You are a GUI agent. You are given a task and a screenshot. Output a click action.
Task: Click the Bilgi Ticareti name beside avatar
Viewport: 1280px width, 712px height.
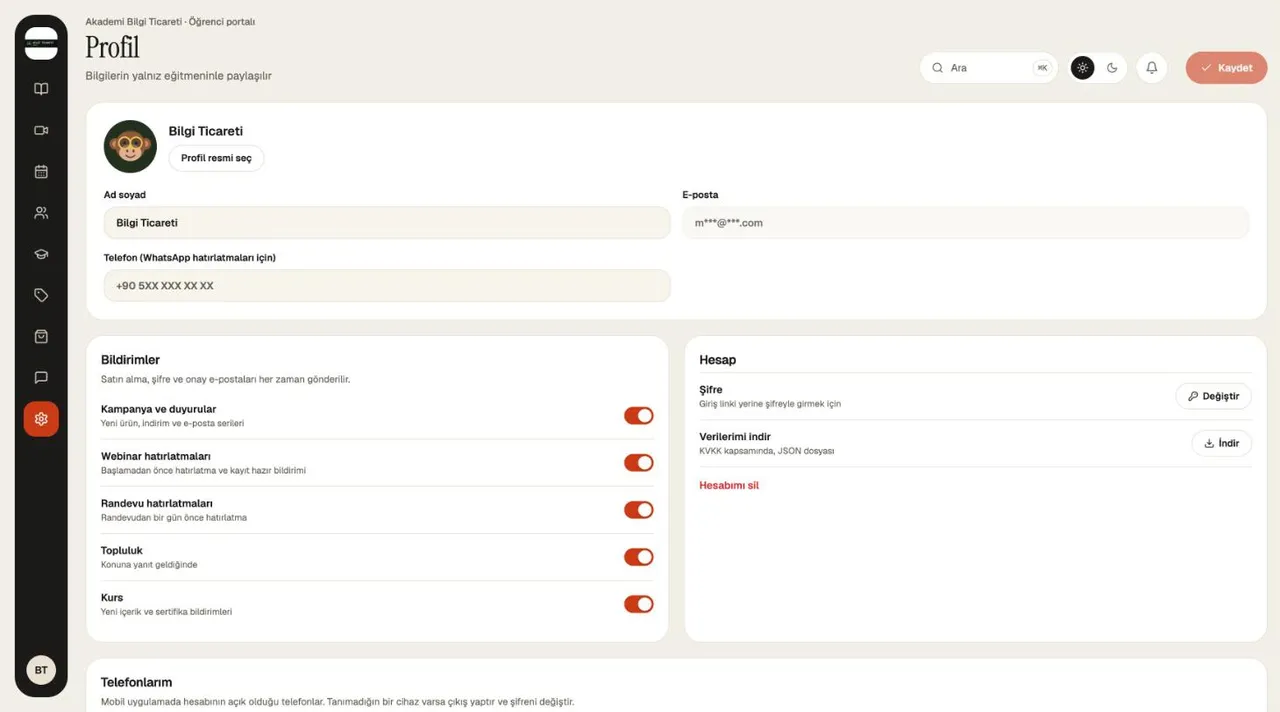coord(205,131)
